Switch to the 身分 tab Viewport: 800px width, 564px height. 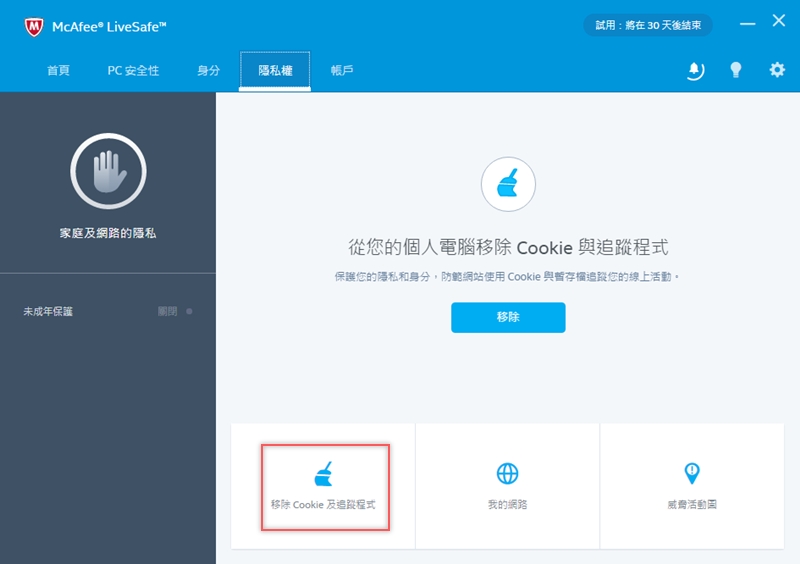point(209,70)
